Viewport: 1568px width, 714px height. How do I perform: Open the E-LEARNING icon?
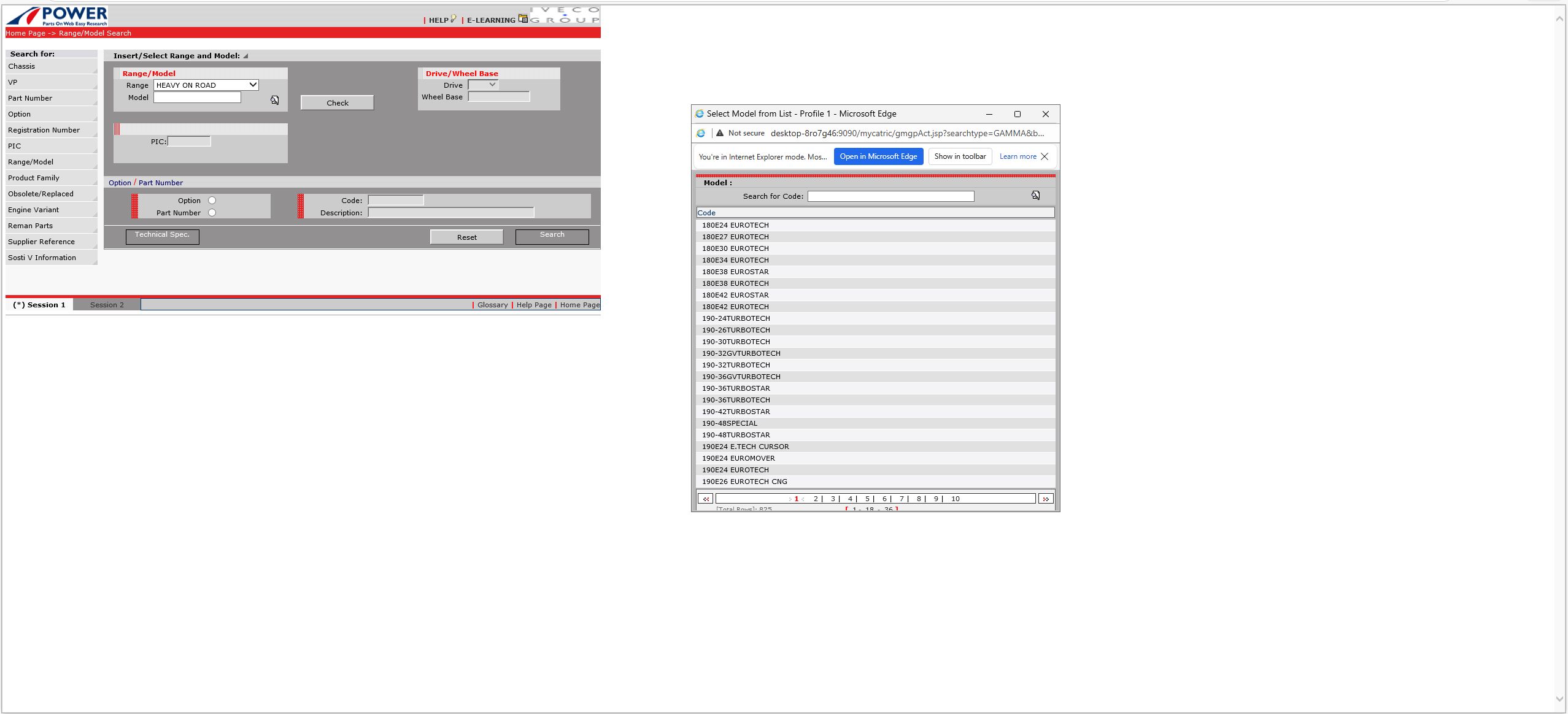(522, 18)
